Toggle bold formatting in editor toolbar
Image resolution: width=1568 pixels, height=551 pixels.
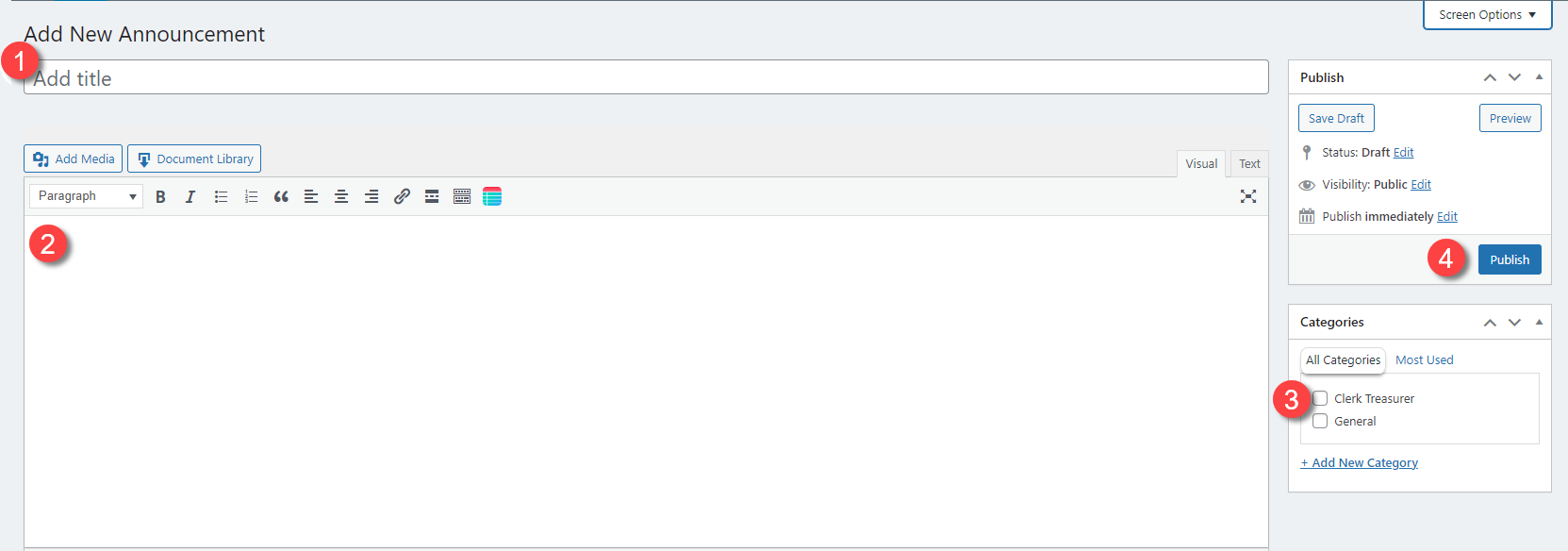160,196
